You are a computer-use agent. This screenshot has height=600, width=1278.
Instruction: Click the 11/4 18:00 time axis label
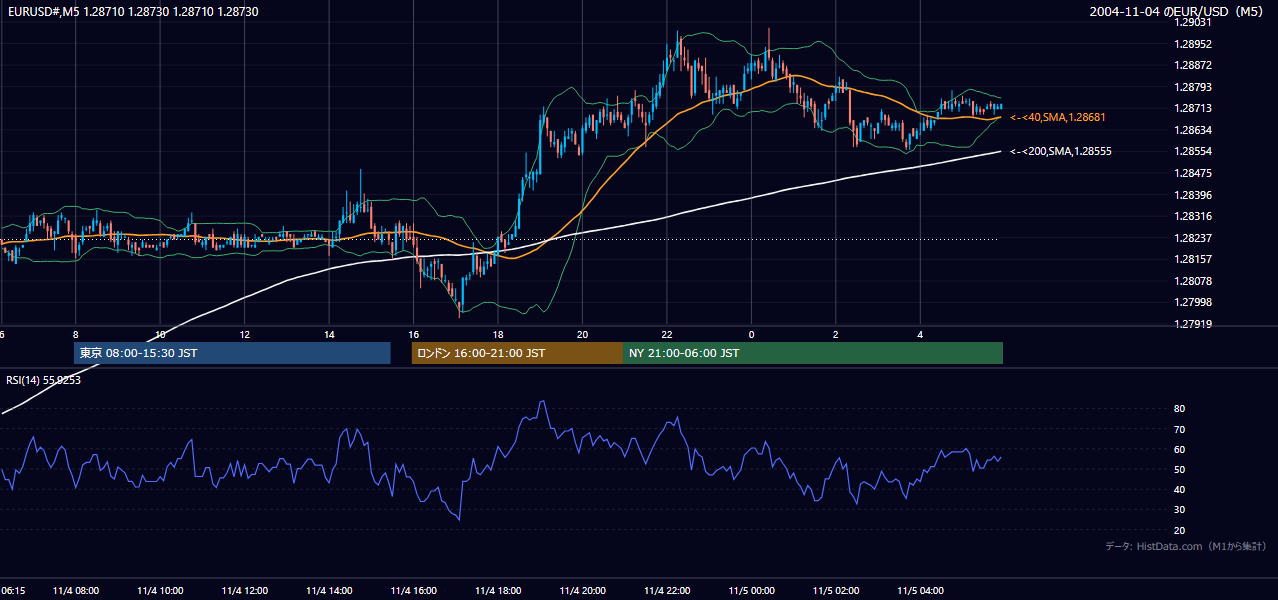coord(498,591)
